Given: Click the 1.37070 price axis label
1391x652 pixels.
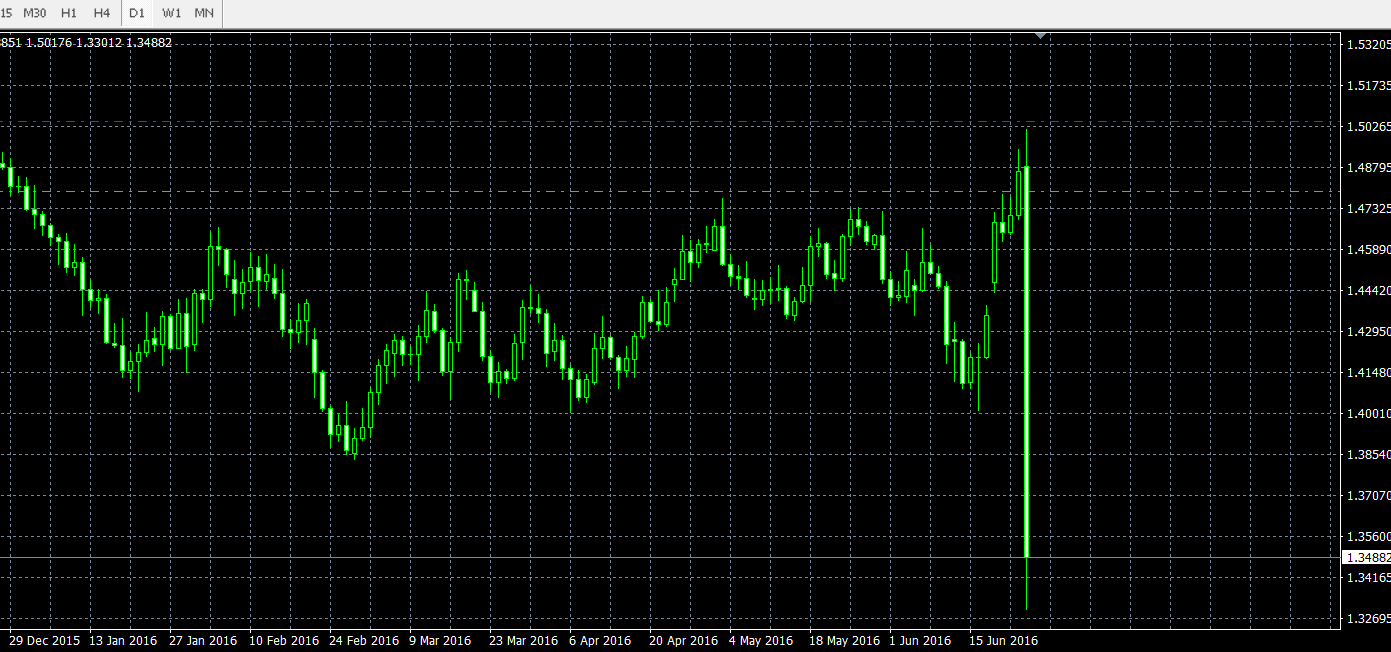Looking at the screenshot, I should point(1368,496).
